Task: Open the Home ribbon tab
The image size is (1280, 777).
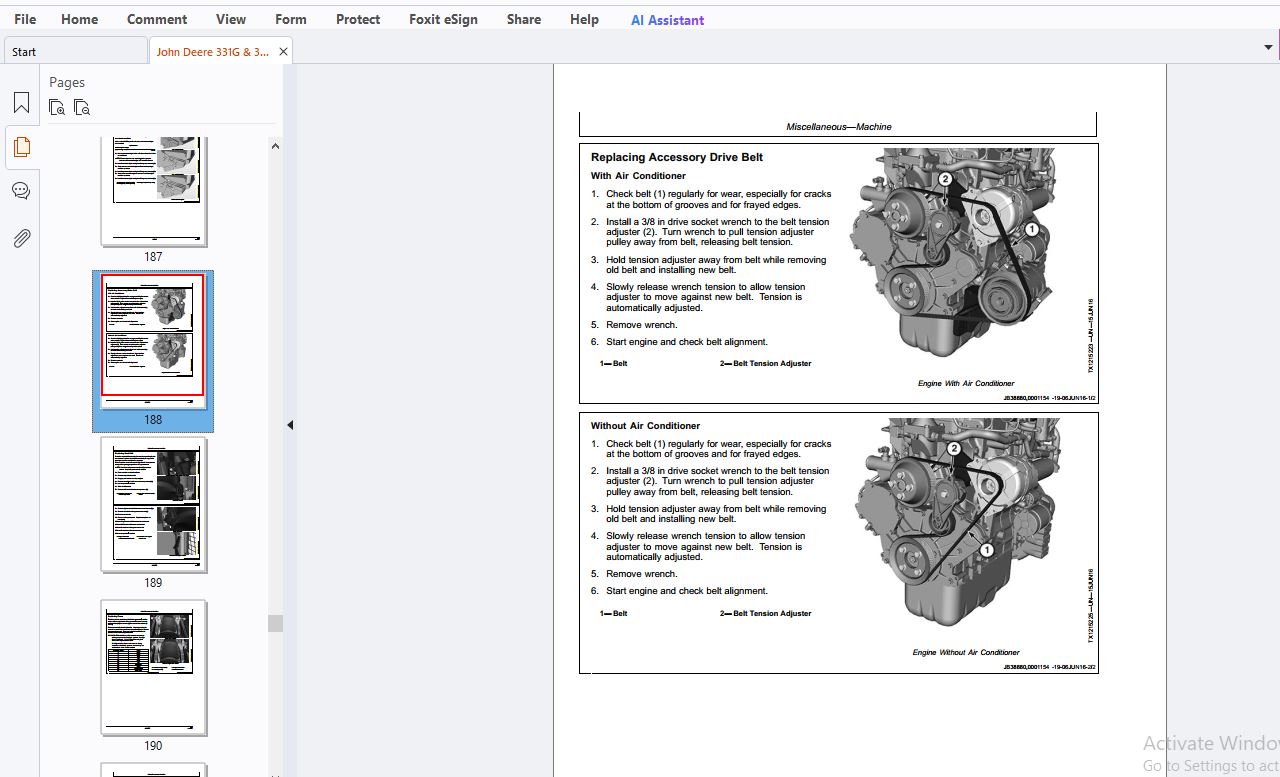Action: [79, 19]
